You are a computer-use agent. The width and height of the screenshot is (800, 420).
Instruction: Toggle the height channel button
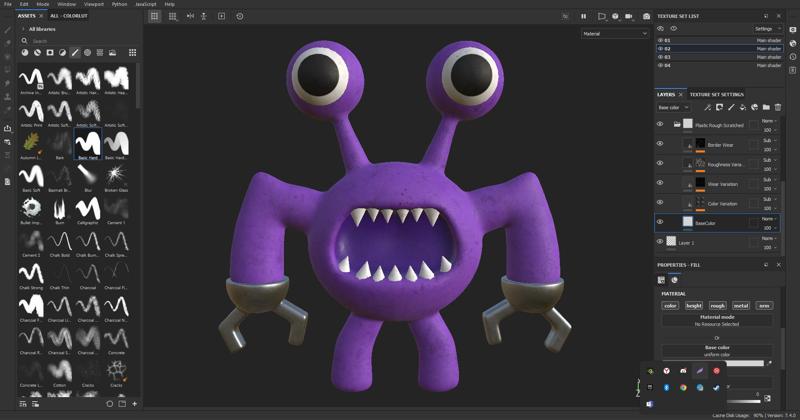694,306
